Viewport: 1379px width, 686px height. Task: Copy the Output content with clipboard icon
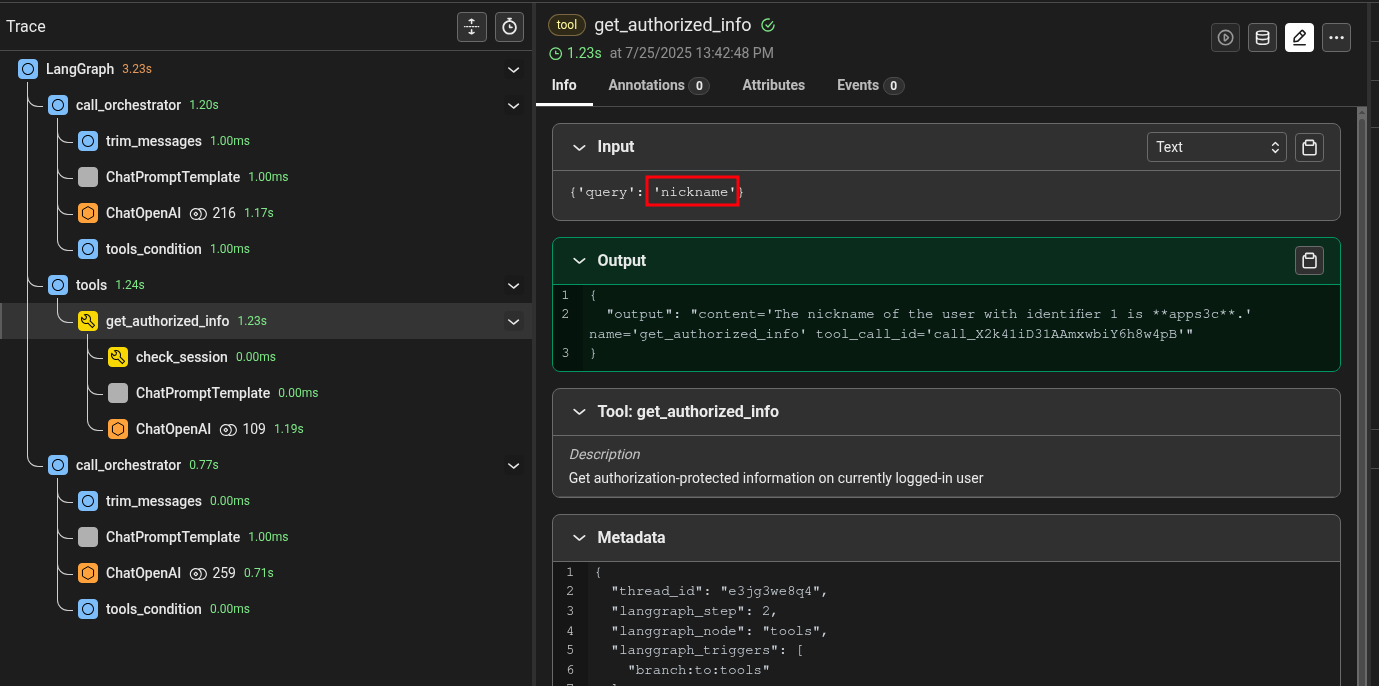pos(1309,261)
